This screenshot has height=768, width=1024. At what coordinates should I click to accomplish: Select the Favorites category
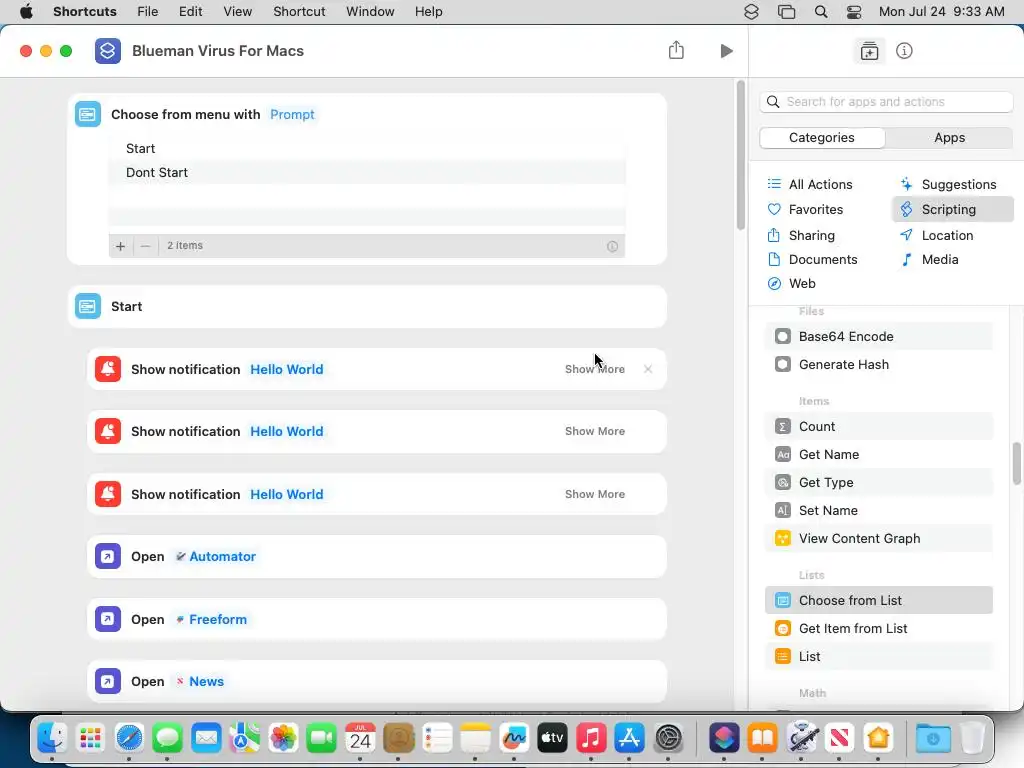coord(805,210)
